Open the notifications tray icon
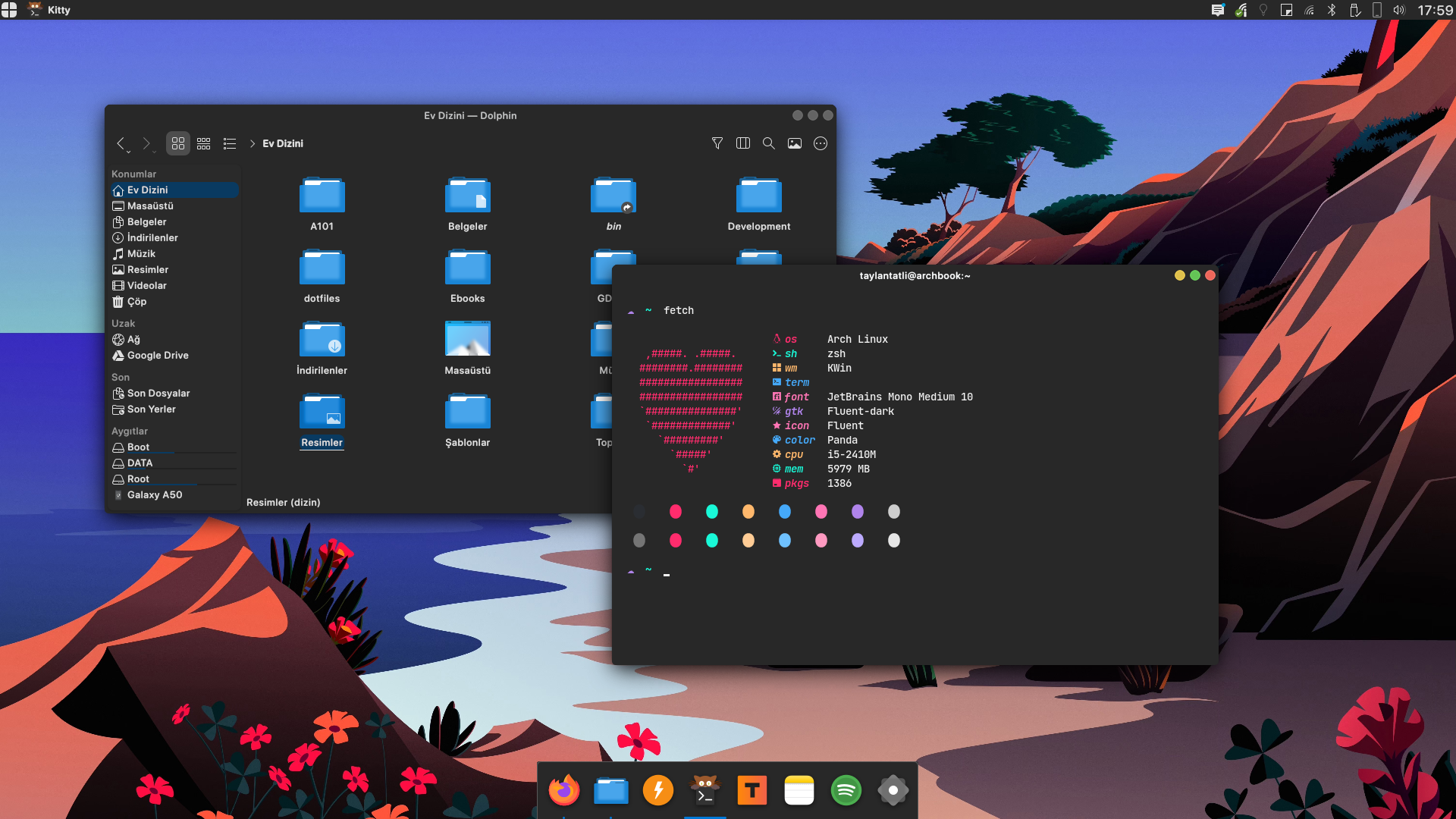Viewport: 1456px width, 819px height. coord(1218,10)
